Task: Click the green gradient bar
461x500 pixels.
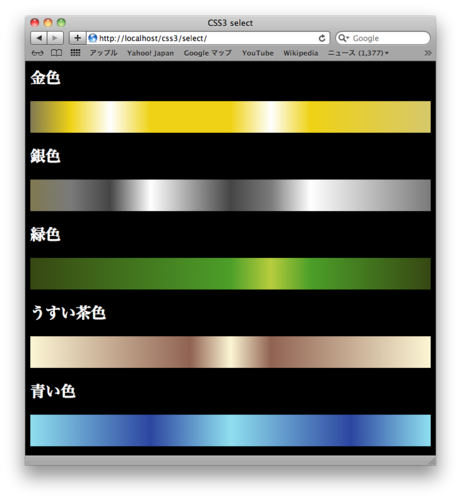Action: coord(230,274)
